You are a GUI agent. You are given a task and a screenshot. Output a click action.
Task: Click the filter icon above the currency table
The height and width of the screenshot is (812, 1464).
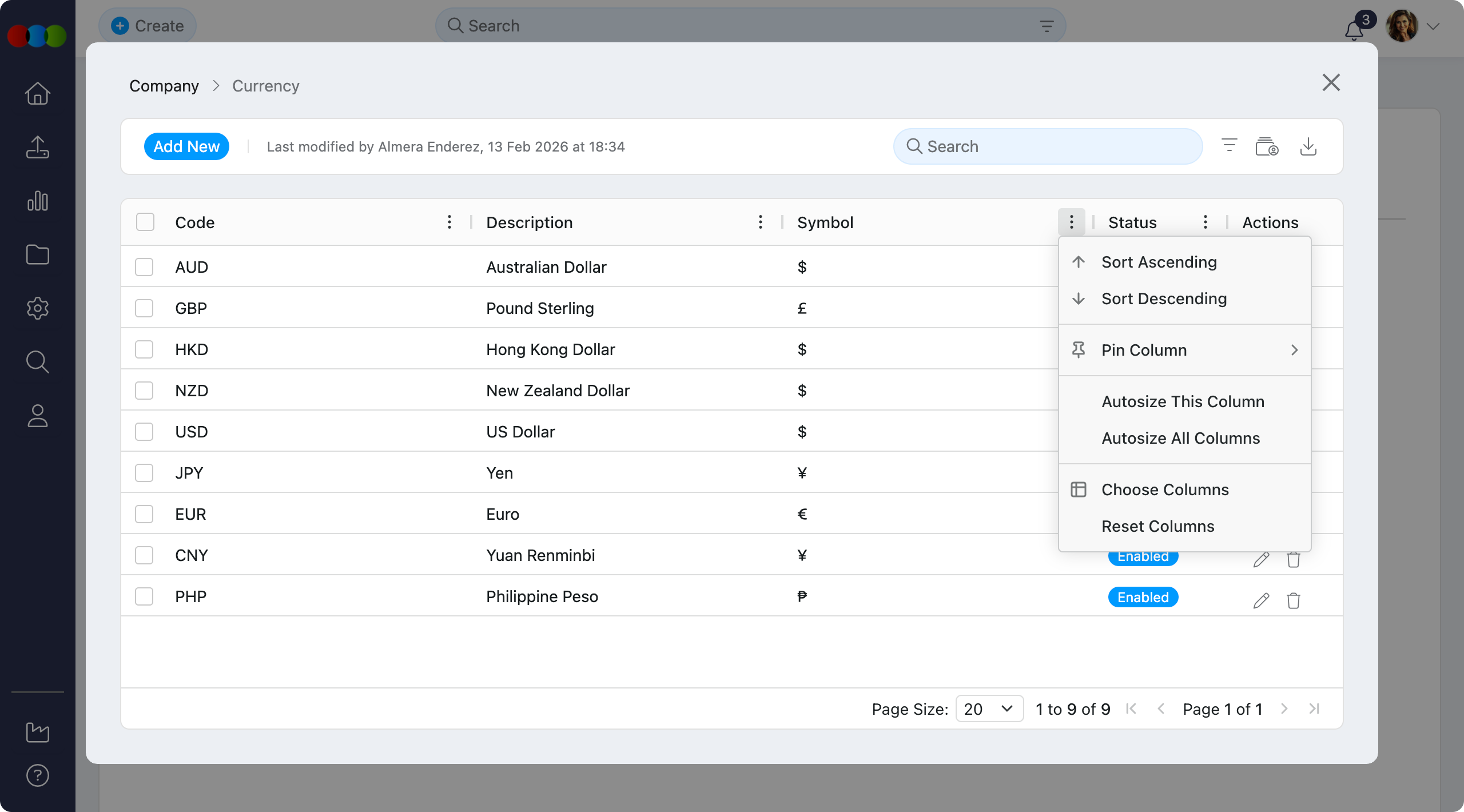[x=1228, y=146]
